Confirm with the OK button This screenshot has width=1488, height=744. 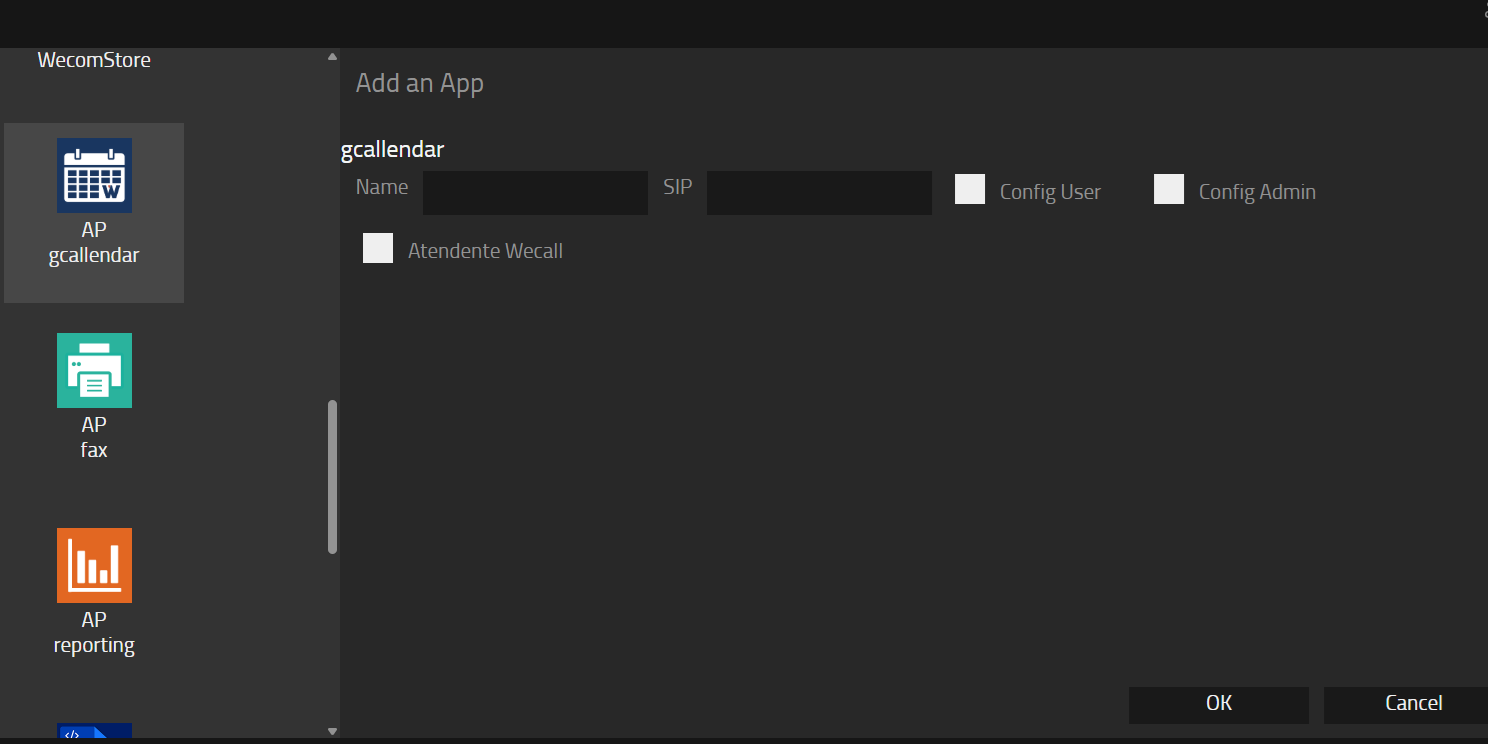pyautogui.click(x=1218, y=704)
